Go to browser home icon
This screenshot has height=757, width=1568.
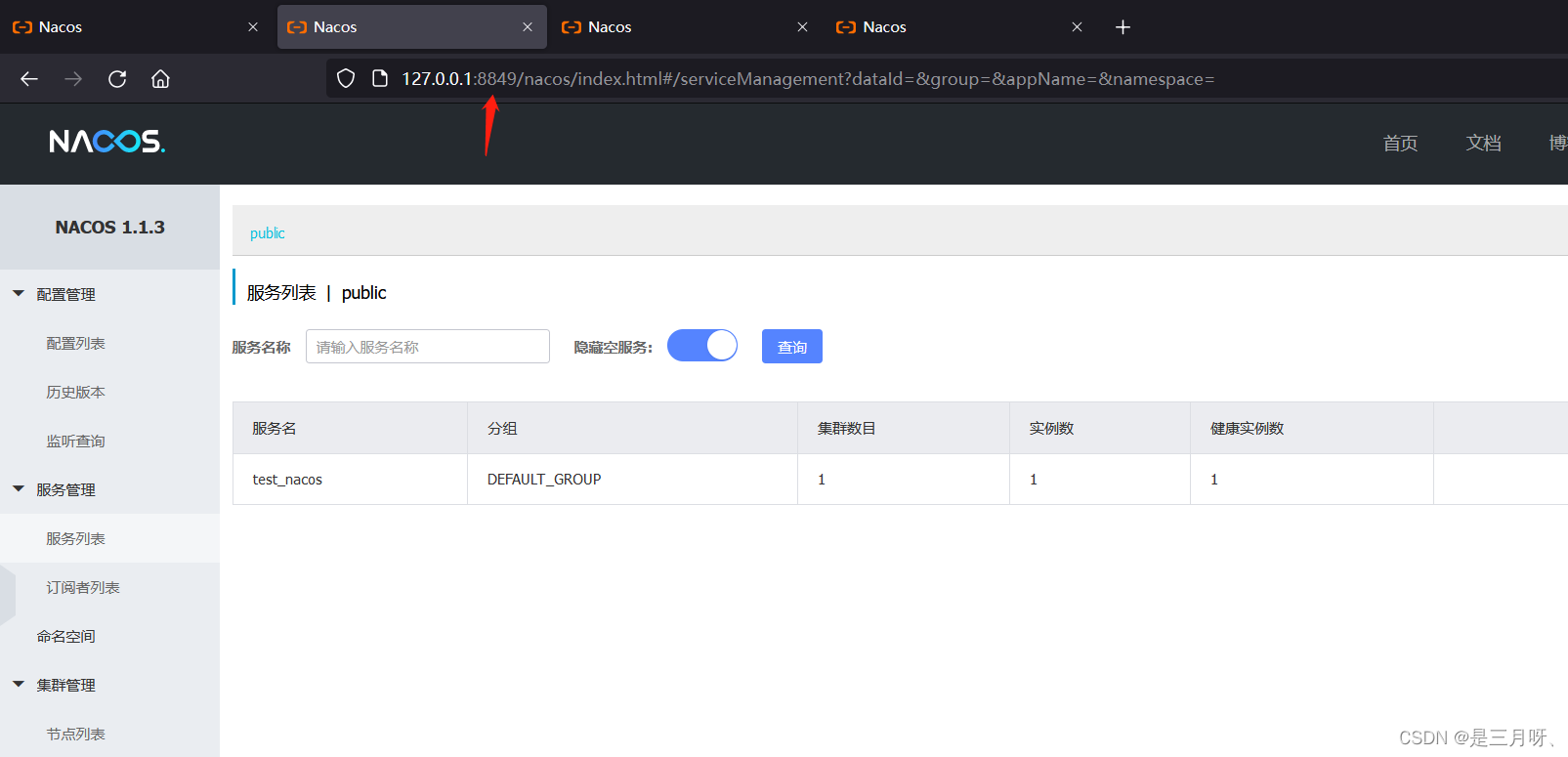(160, 79)
